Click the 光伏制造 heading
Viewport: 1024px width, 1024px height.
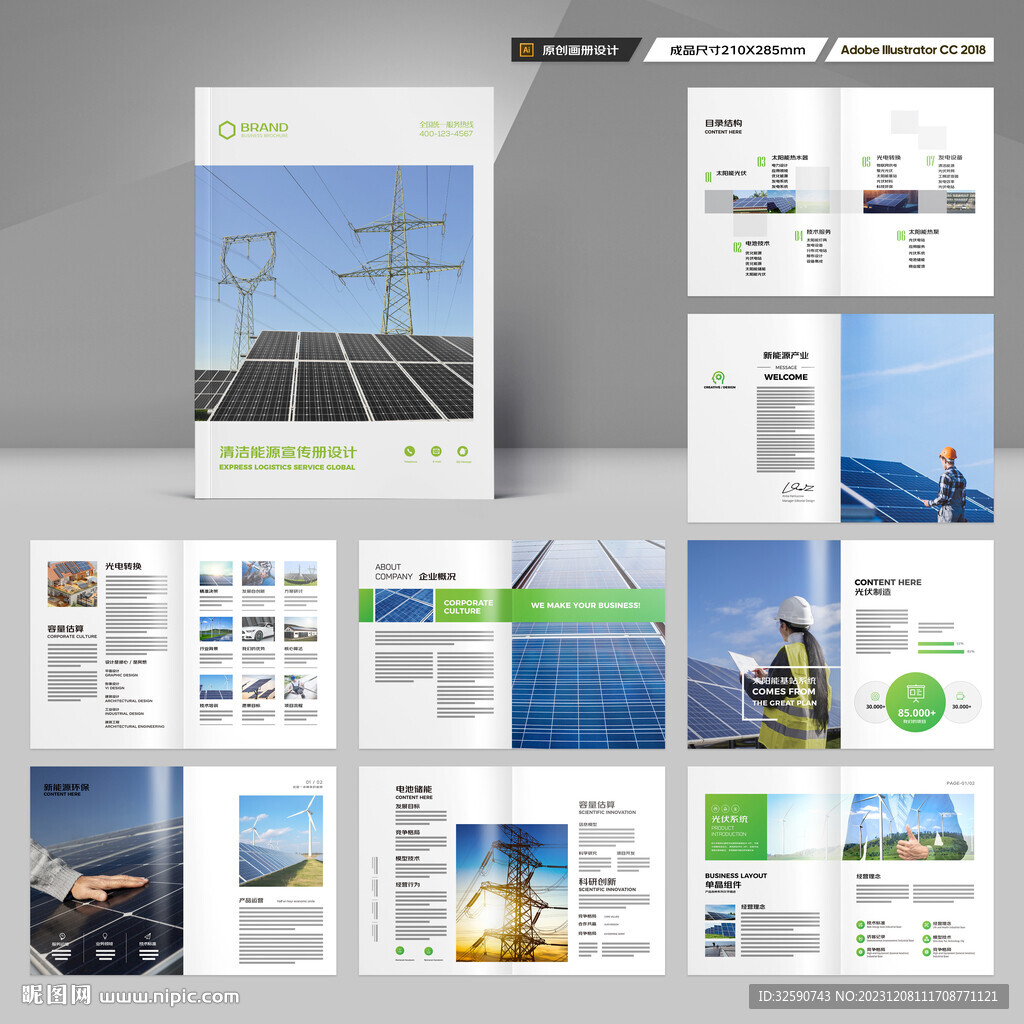click(872, 592)
